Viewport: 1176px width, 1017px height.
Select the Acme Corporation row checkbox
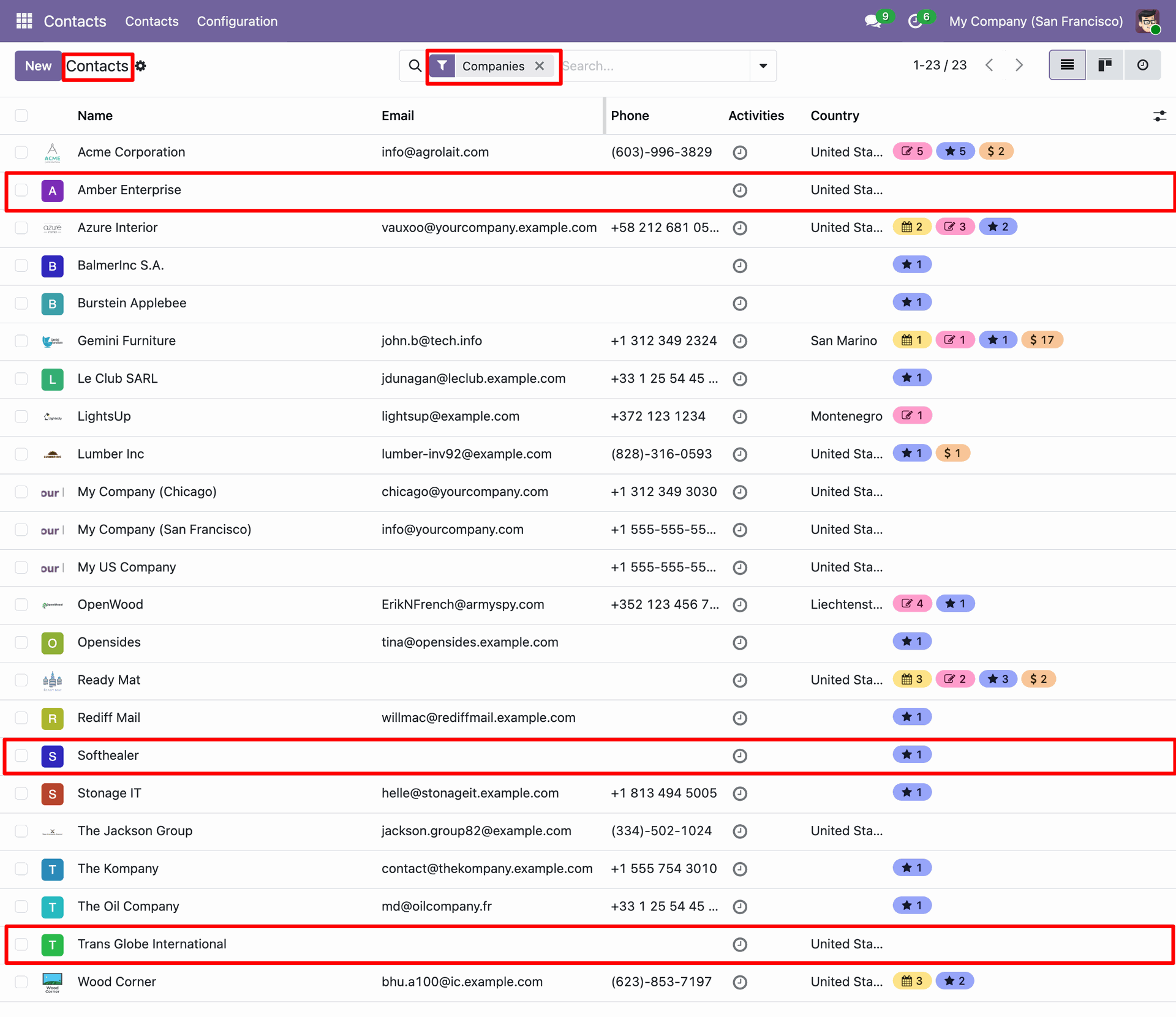(21, 152)
